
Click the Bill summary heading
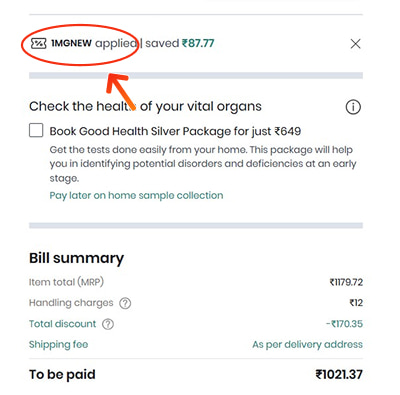pyautogui.click(x=76, y=258)
